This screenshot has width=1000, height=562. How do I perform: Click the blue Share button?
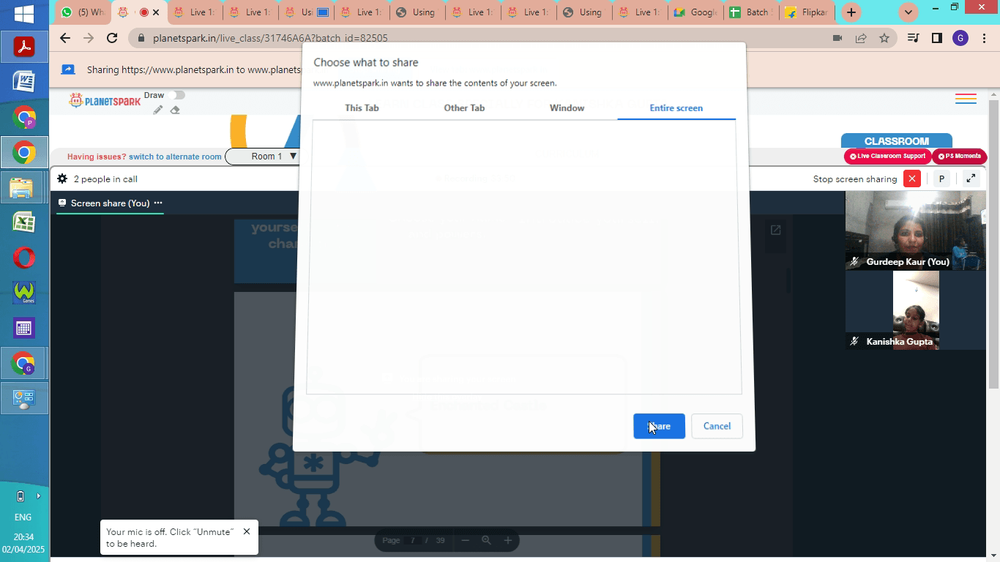click(659, 426)
